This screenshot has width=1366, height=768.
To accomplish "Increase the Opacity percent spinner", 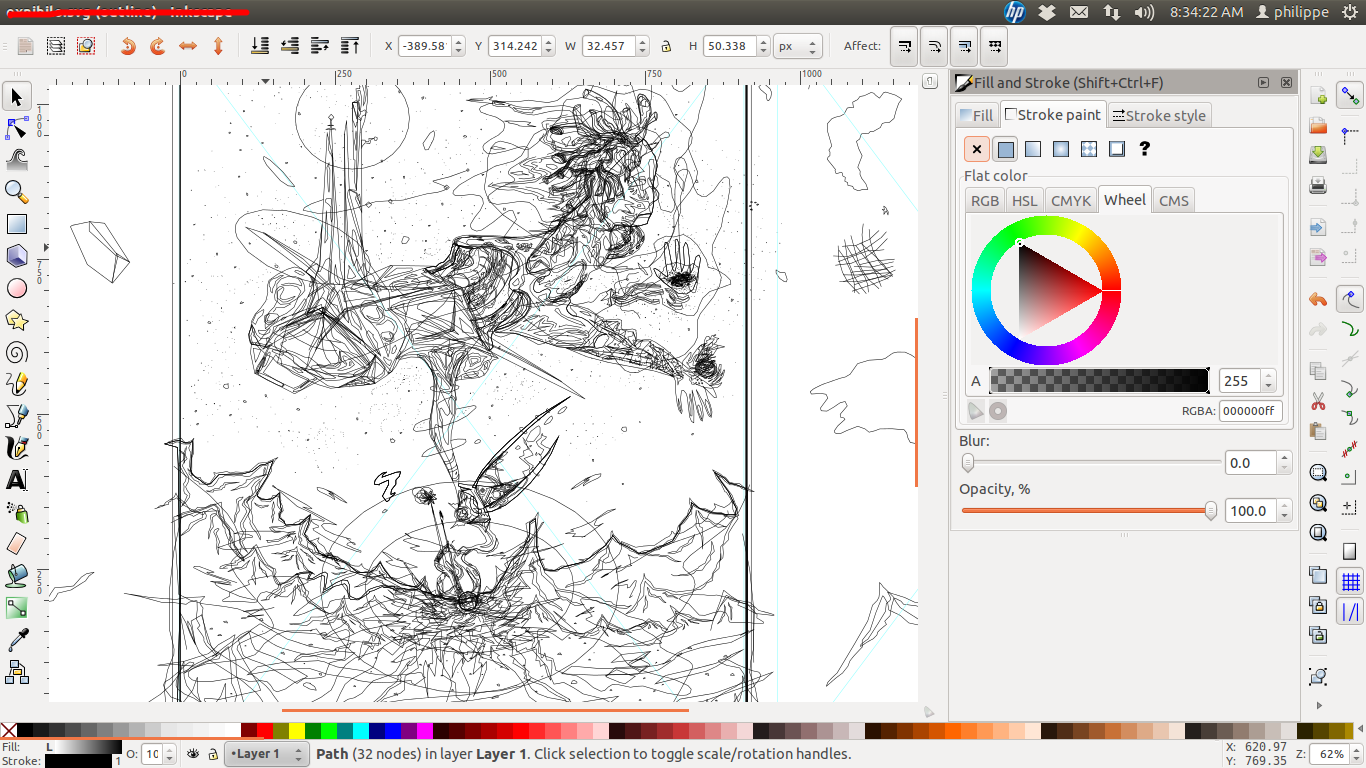I will 1285,506.
